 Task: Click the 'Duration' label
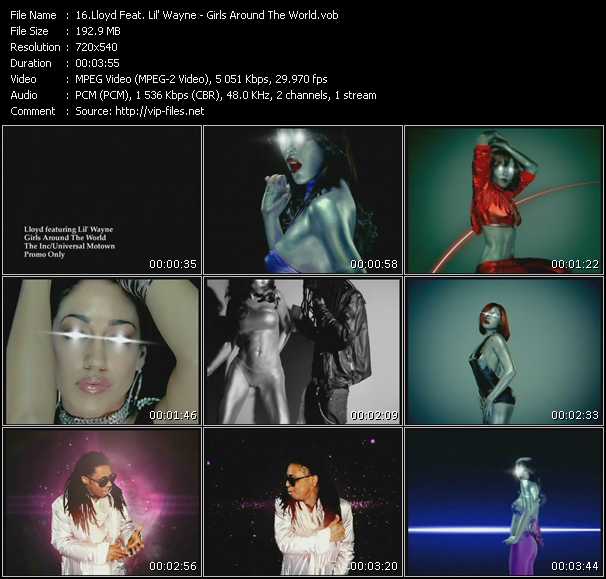point(31,63)
